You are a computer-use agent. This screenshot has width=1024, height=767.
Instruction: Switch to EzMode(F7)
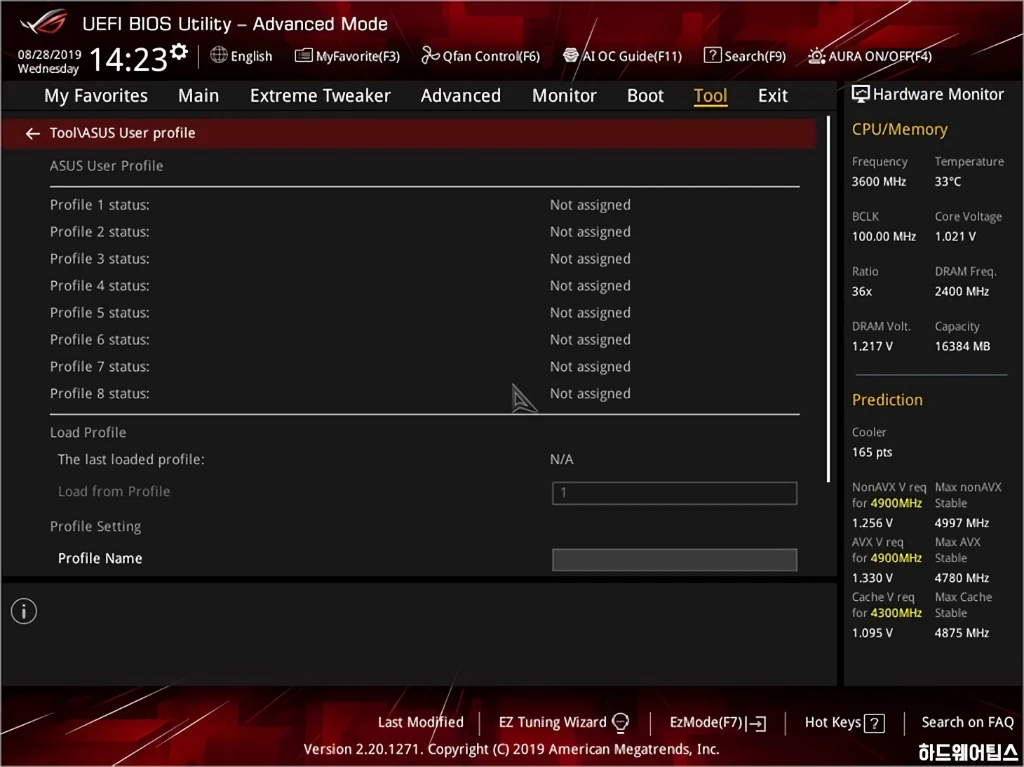click(x=706, y=722)
